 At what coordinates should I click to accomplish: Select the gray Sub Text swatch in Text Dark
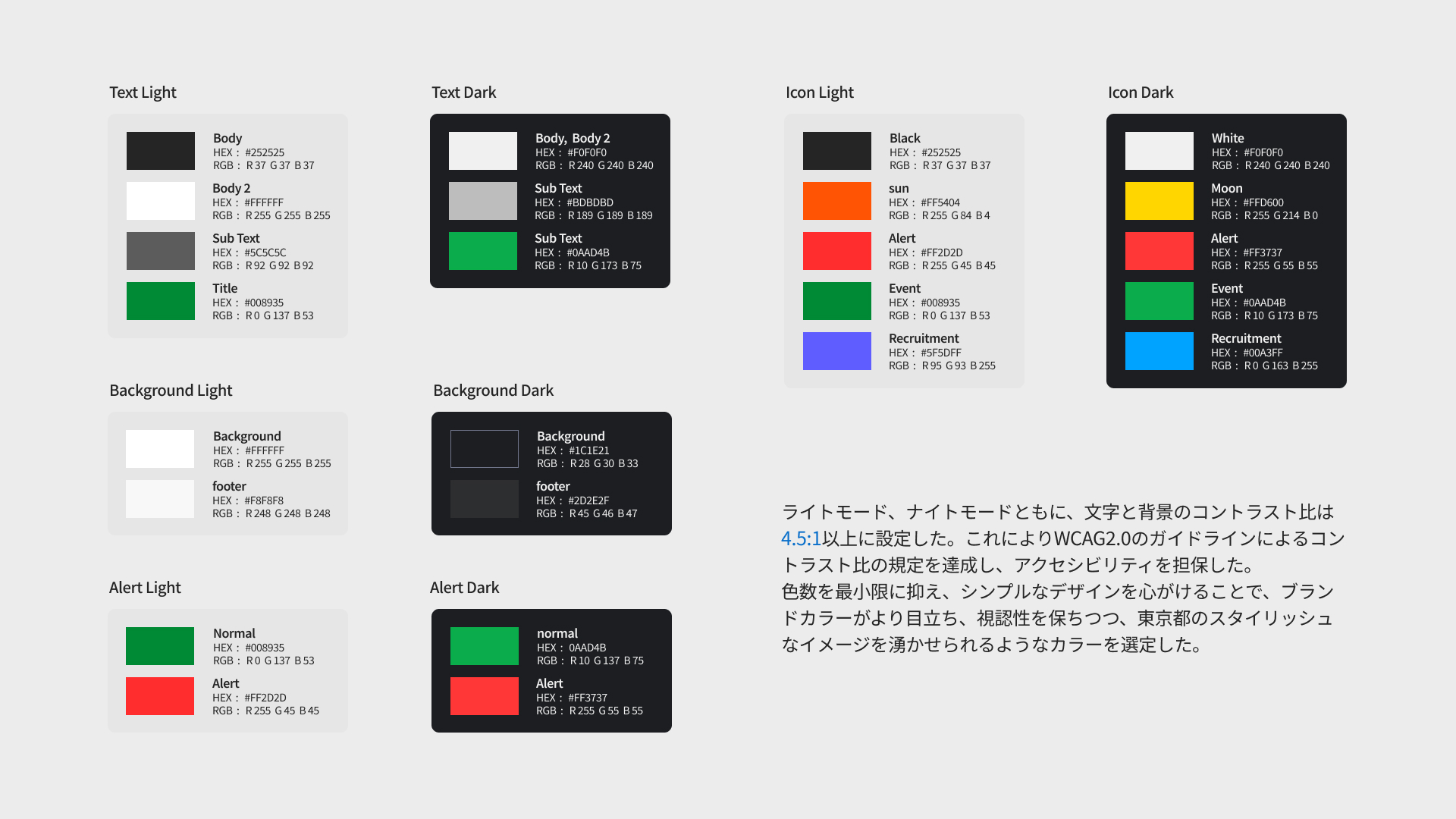[x=482, y=201]
